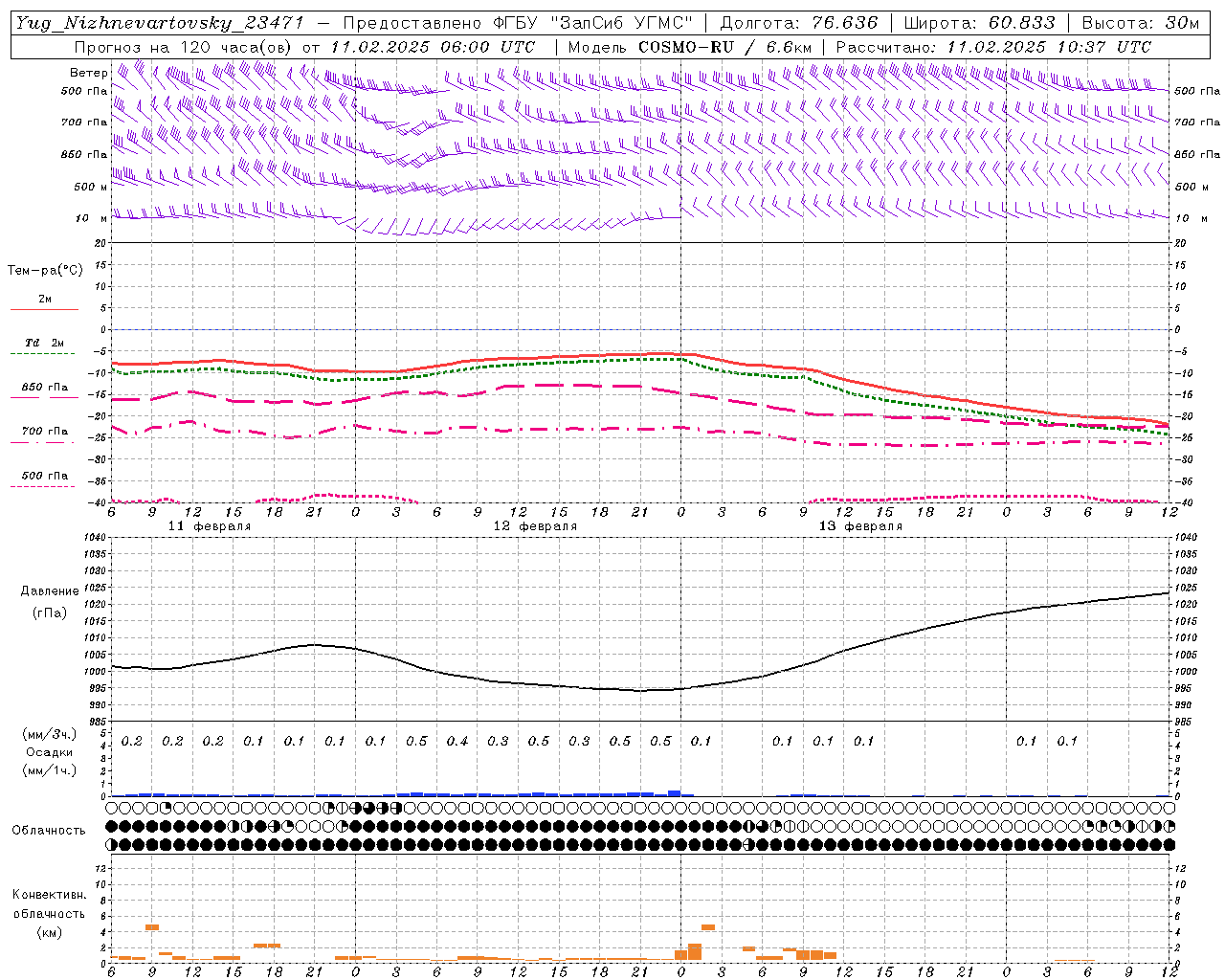The height and width of the screenshot is (980, 1225).
Task: Click the forecast start time 11.02.2025 06:00 UTC
Action: click(433, 47)
